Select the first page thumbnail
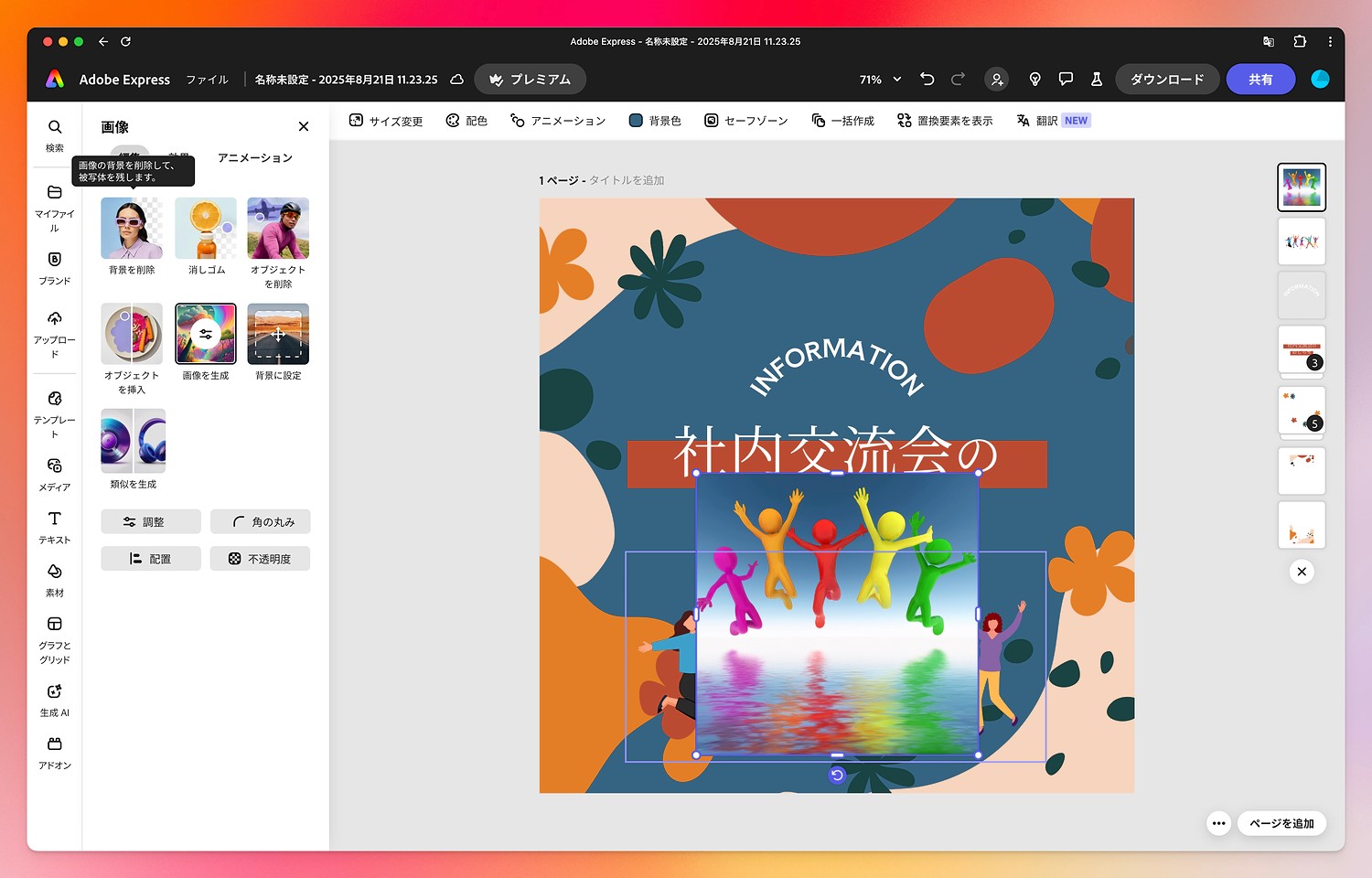 coord(1301,187)
